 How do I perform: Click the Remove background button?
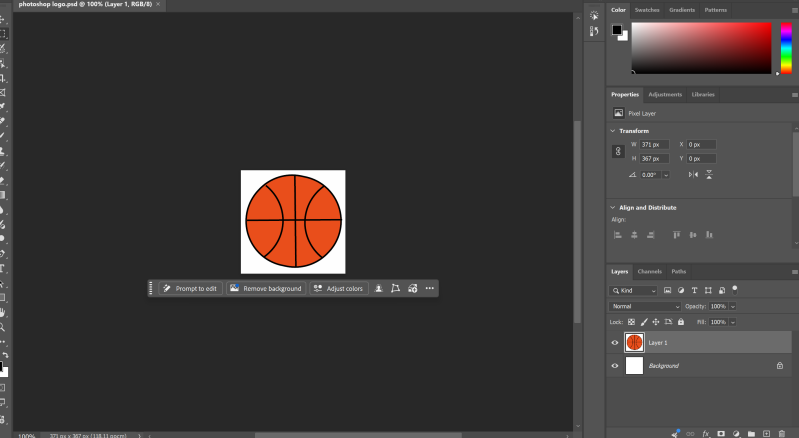pyautogui.click(x=266, y=288)
